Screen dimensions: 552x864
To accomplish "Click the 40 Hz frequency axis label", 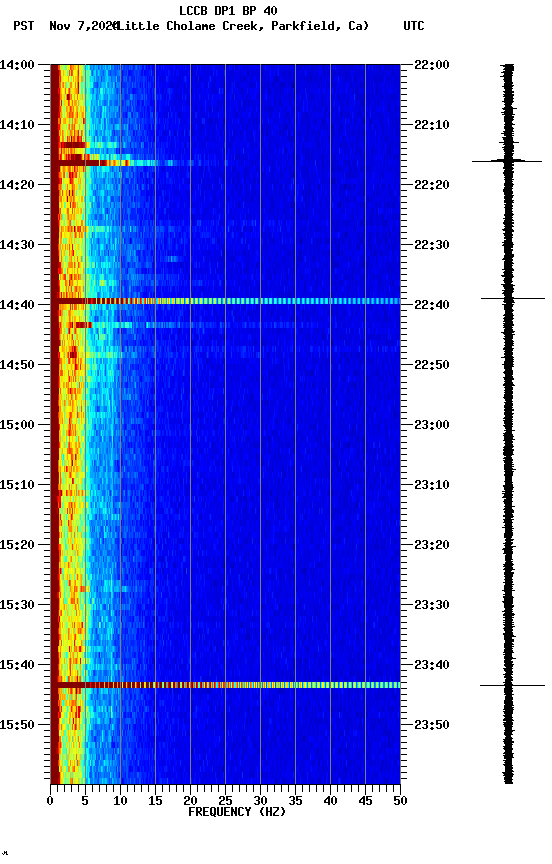I will click(x=330, y=801).
